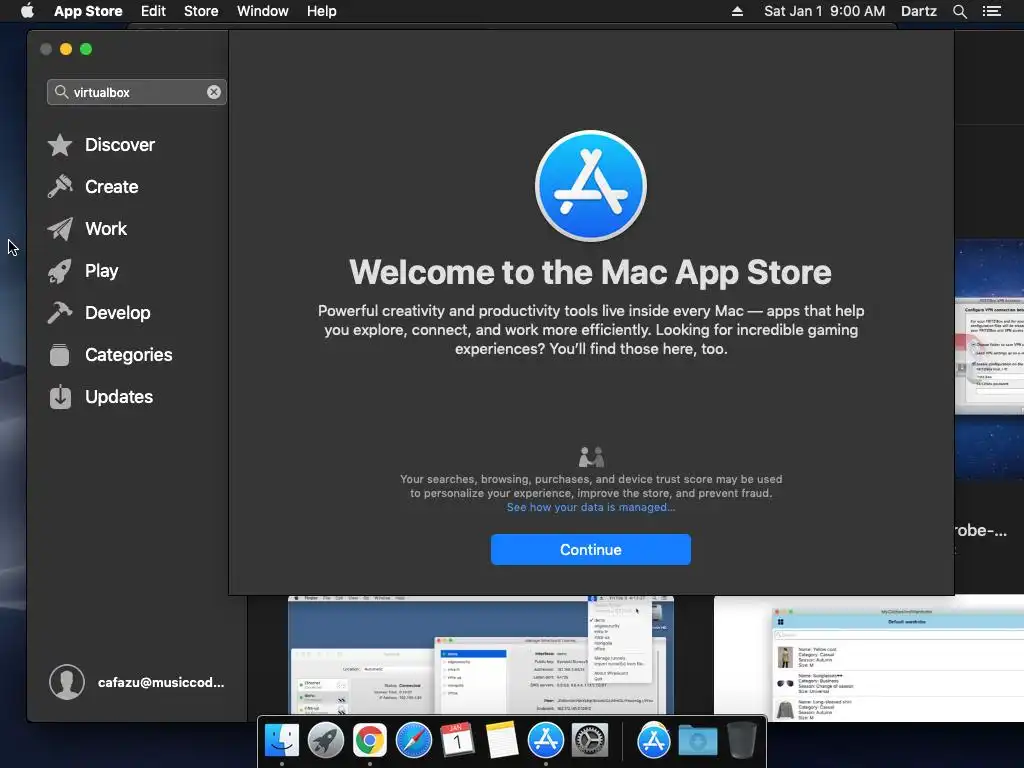Click the privacy handshake icon
Image resolution: width=1024 pixels, height=768 pixels.
tap(591, 456)
